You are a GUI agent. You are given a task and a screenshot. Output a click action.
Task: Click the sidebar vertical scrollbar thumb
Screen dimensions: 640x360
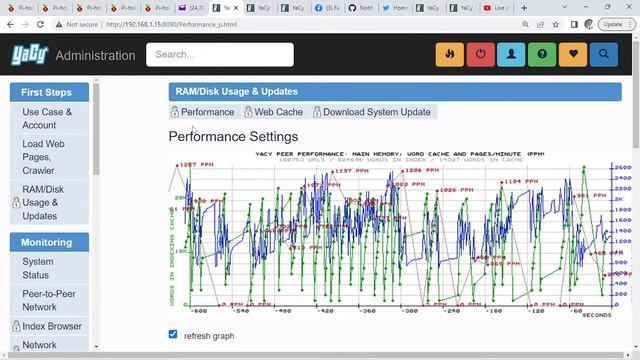[x=96, y=129]
